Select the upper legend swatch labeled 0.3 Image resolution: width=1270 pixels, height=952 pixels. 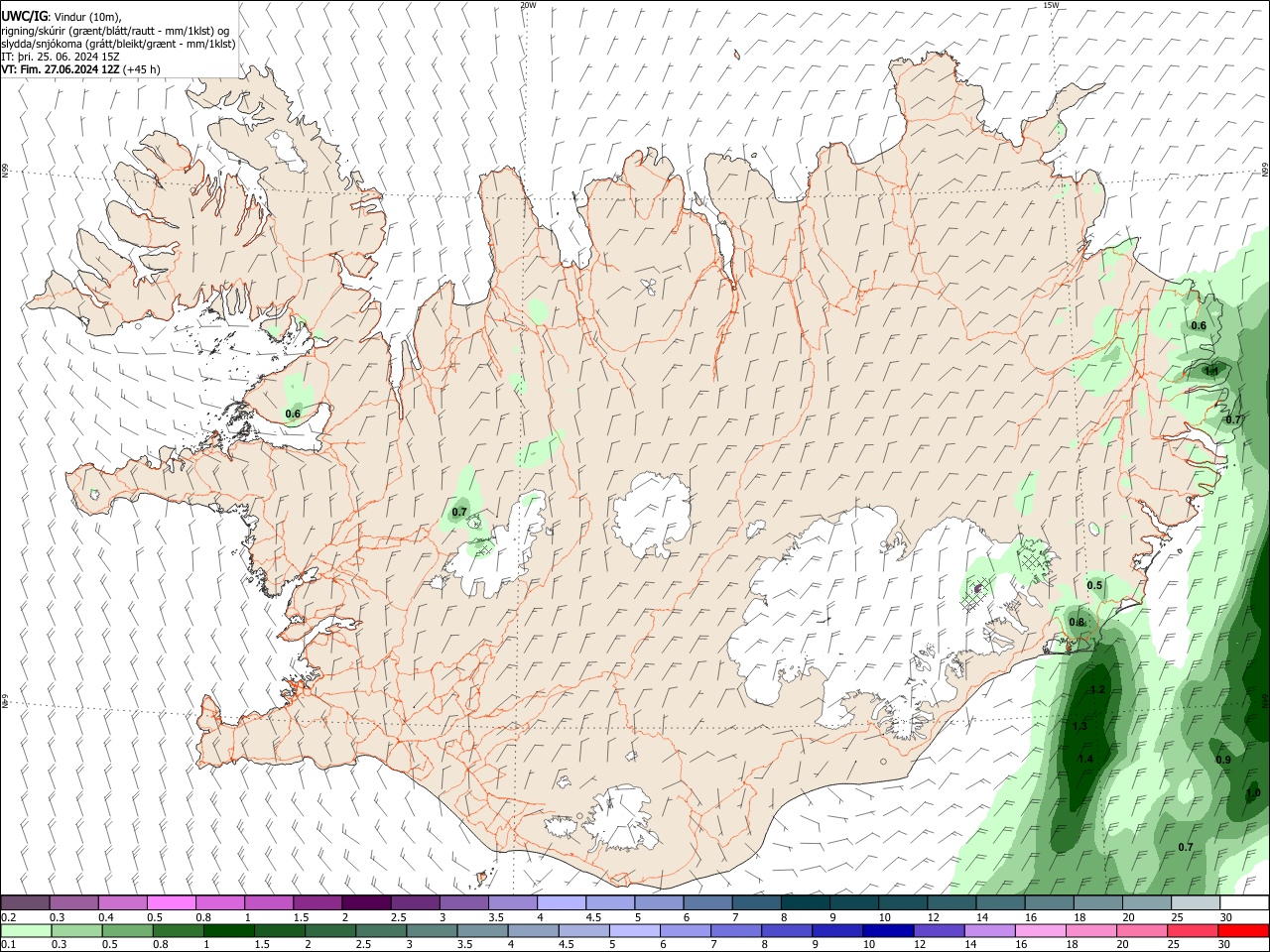(73, 902)
